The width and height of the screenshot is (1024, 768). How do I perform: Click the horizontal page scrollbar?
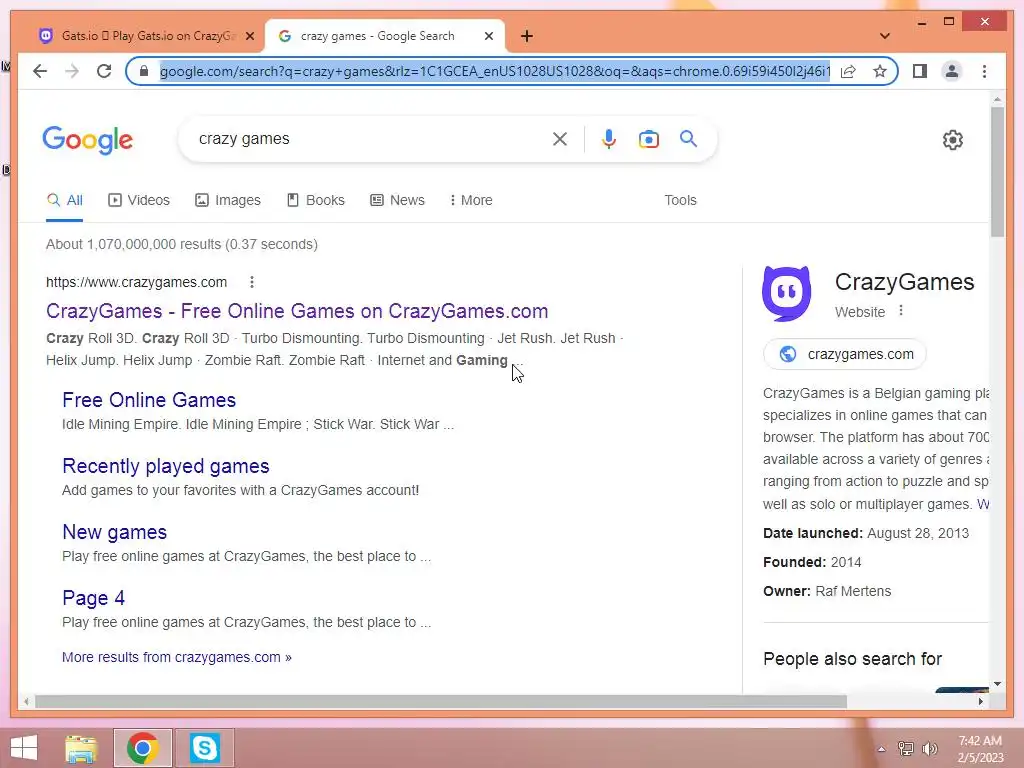[441, 701]
